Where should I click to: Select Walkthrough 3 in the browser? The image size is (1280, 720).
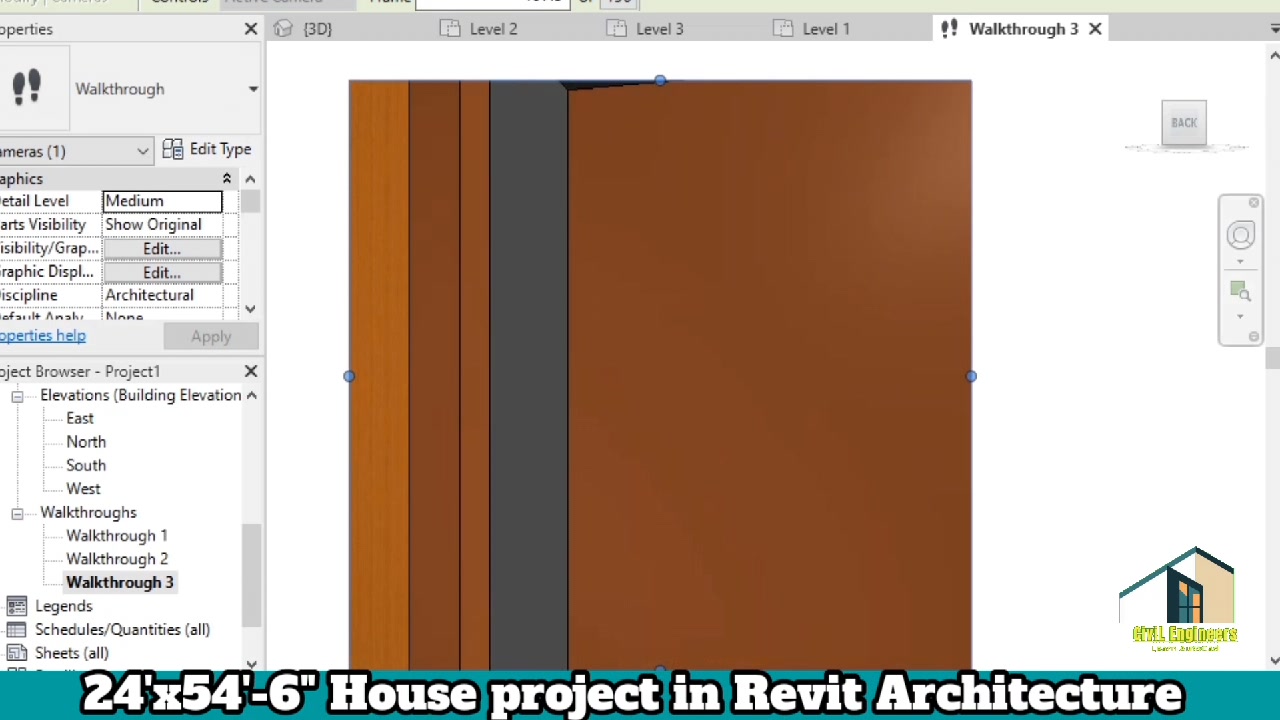[x=120, y=582]
